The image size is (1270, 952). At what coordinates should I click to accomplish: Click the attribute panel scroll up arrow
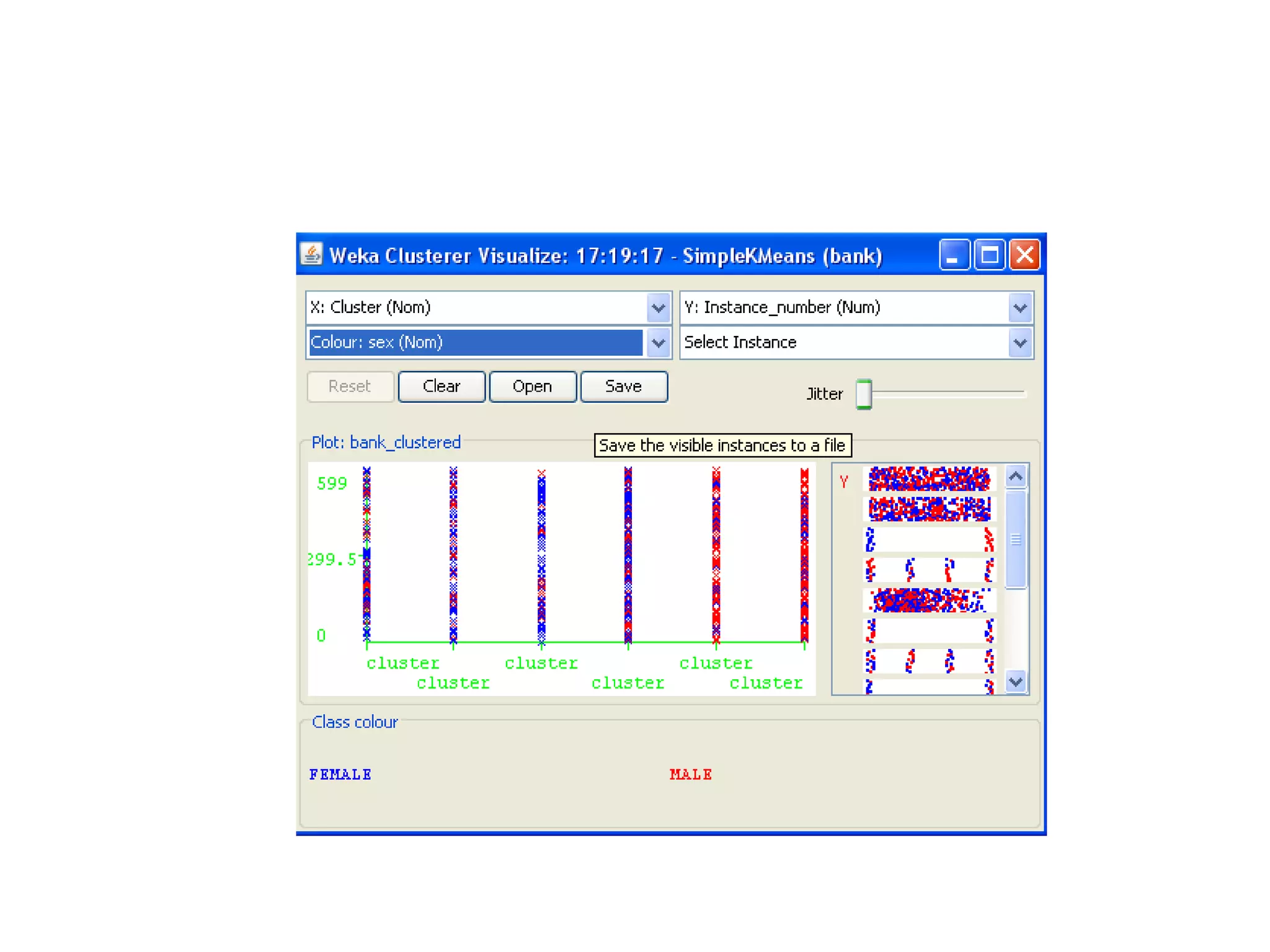tap(1015, 476)
